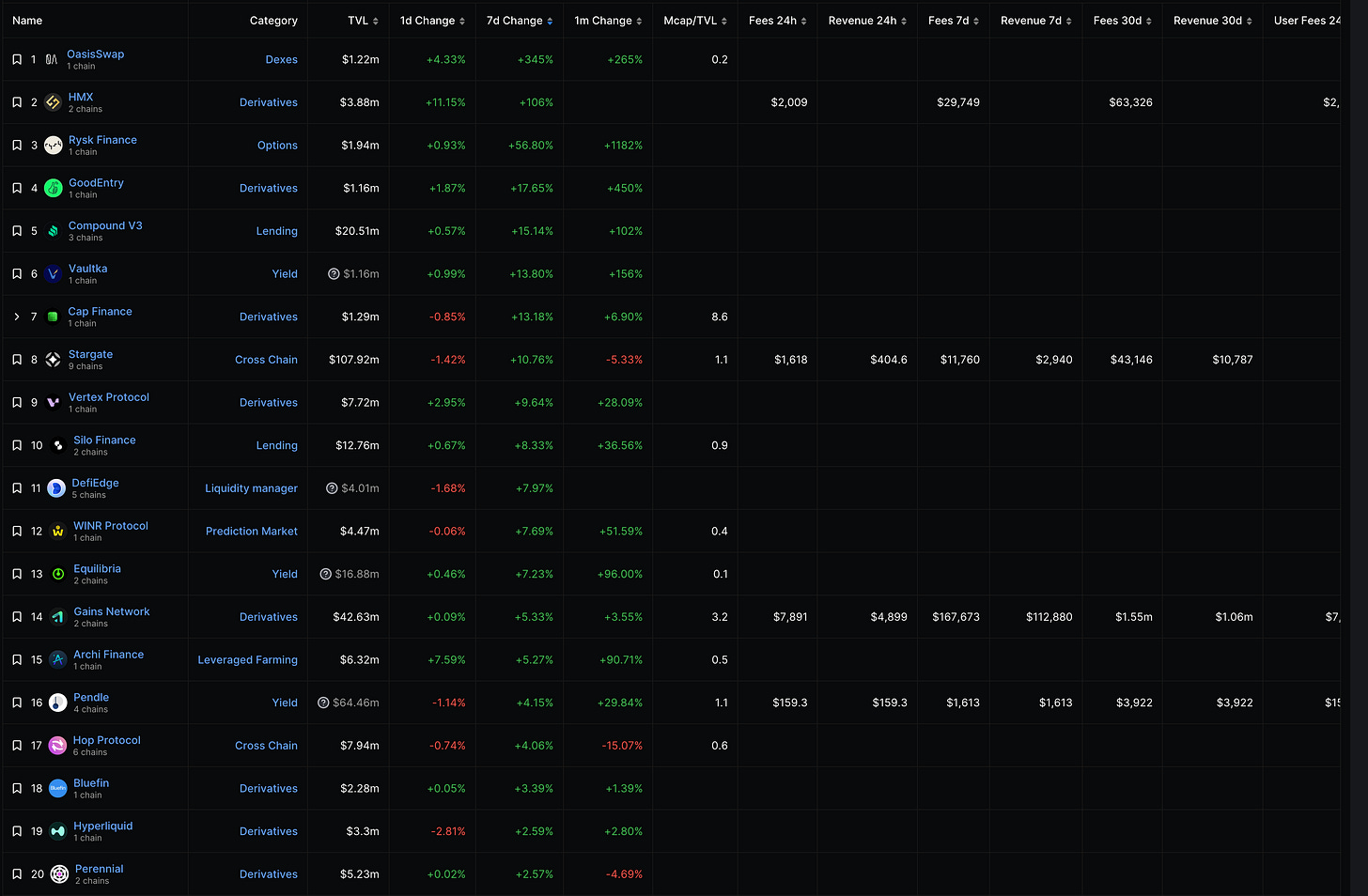Click the Hop Protocol logo

tap(58, 746)
